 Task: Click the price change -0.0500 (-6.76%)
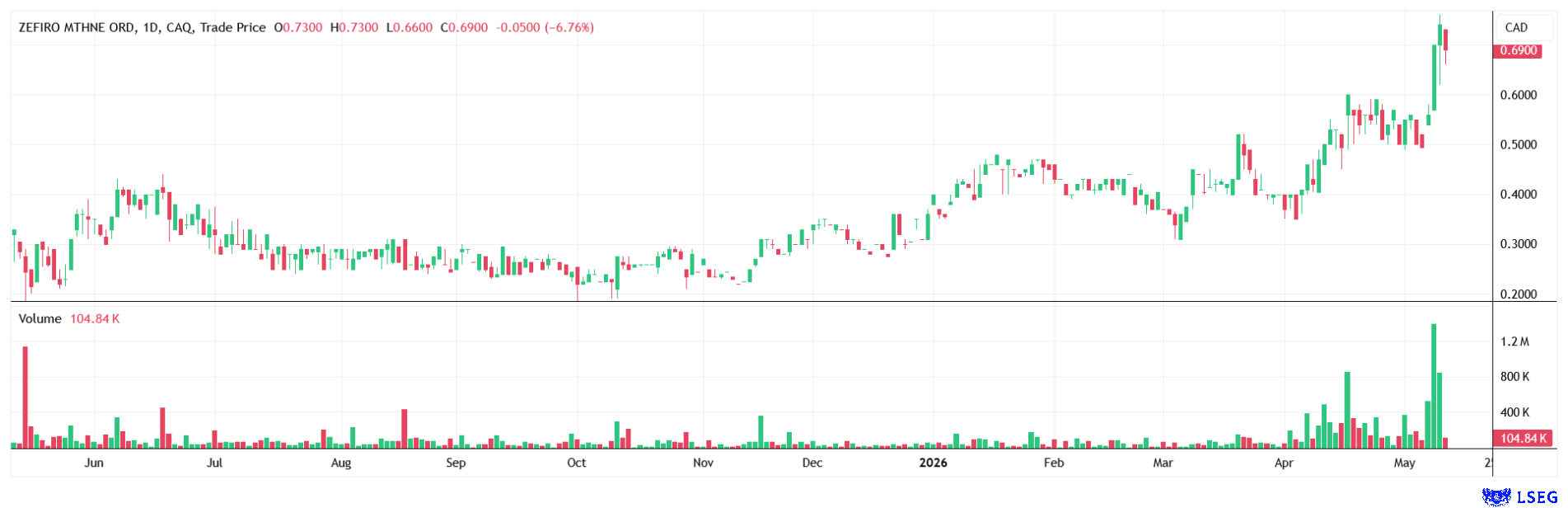tap(545, 27)
